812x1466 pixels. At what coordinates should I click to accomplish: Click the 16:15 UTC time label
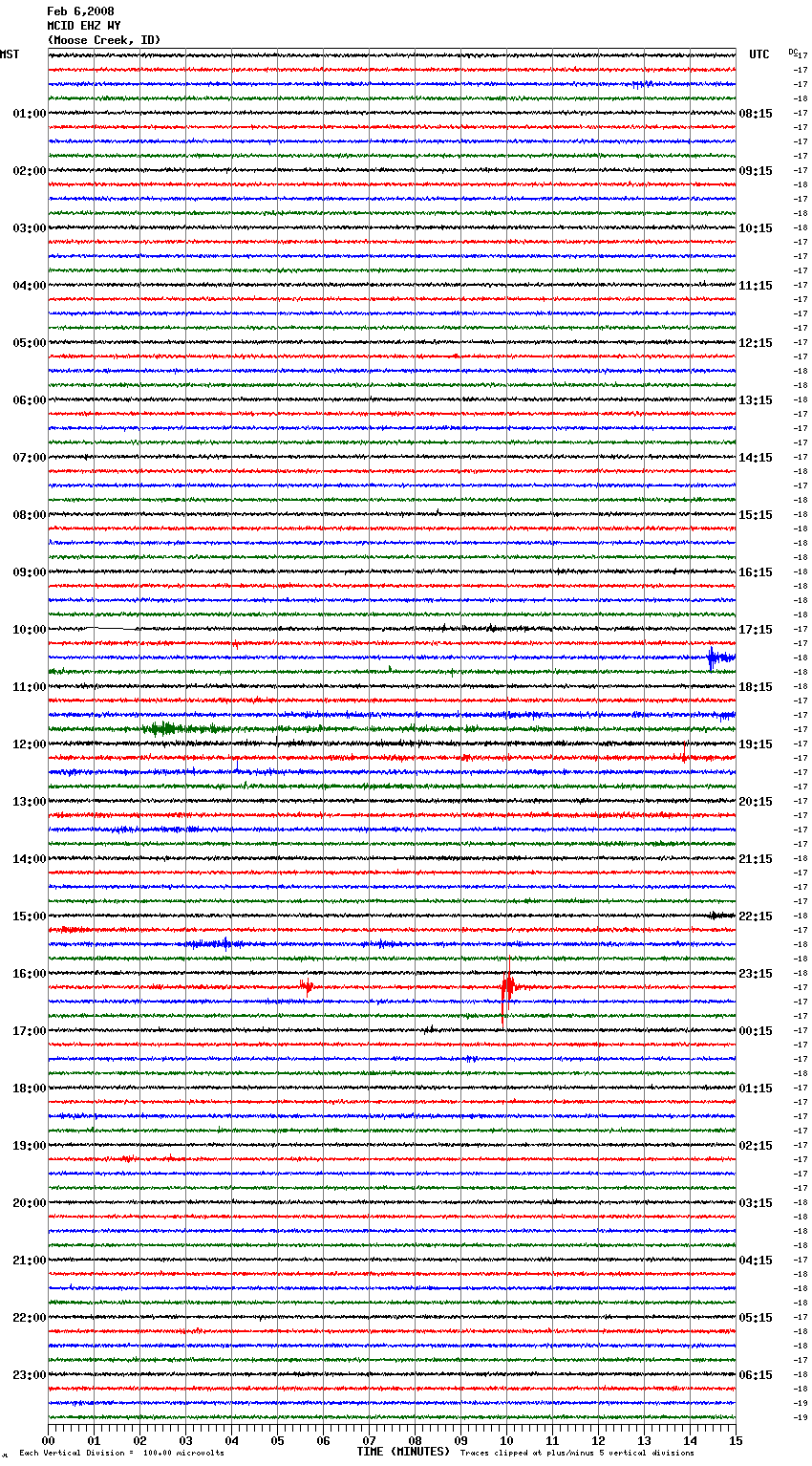coord(756,572)
